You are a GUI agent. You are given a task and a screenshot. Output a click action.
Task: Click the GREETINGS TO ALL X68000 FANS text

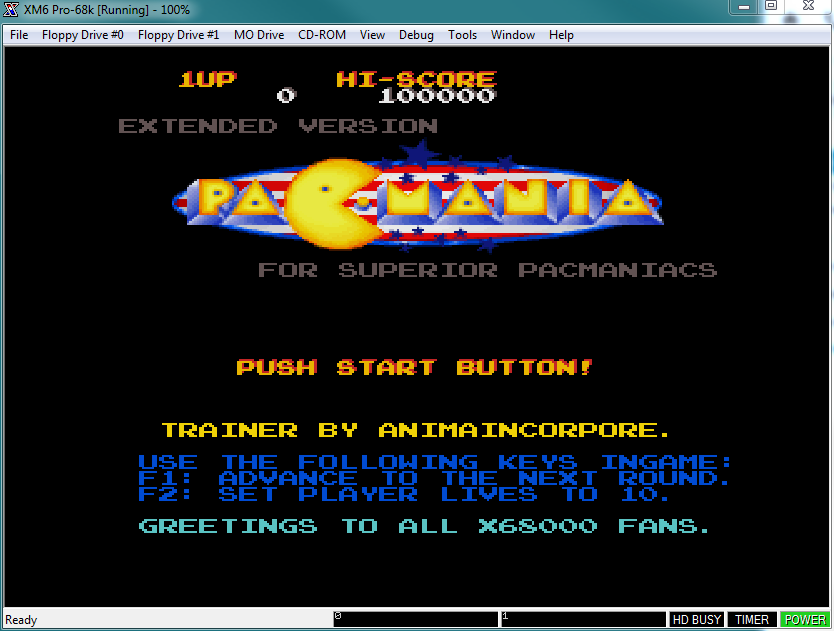tap(424, 526)
